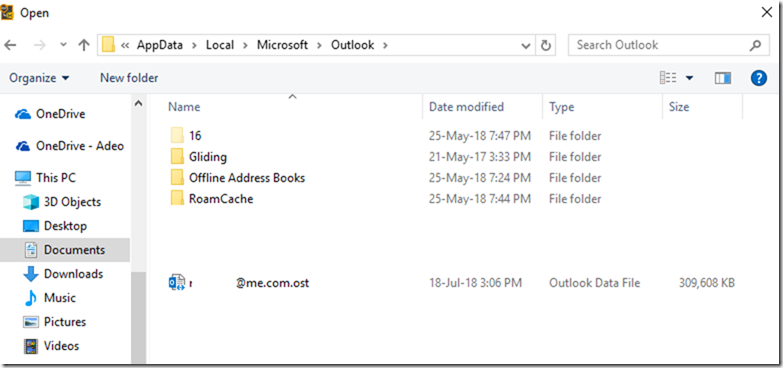The height and width of the screenshot is (368, 783).
Task: Toggle the preview pane
Action: (x=723, y=78)
